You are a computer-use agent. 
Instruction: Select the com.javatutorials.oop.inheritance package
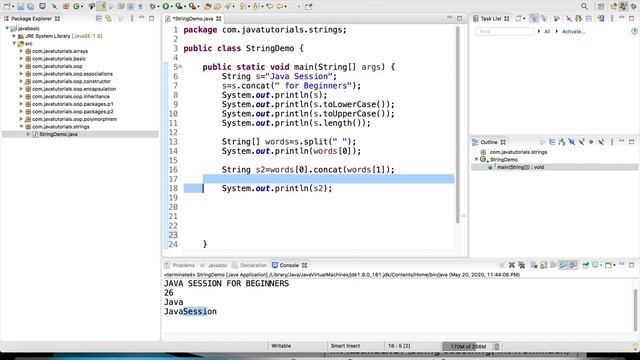point(71,96)
